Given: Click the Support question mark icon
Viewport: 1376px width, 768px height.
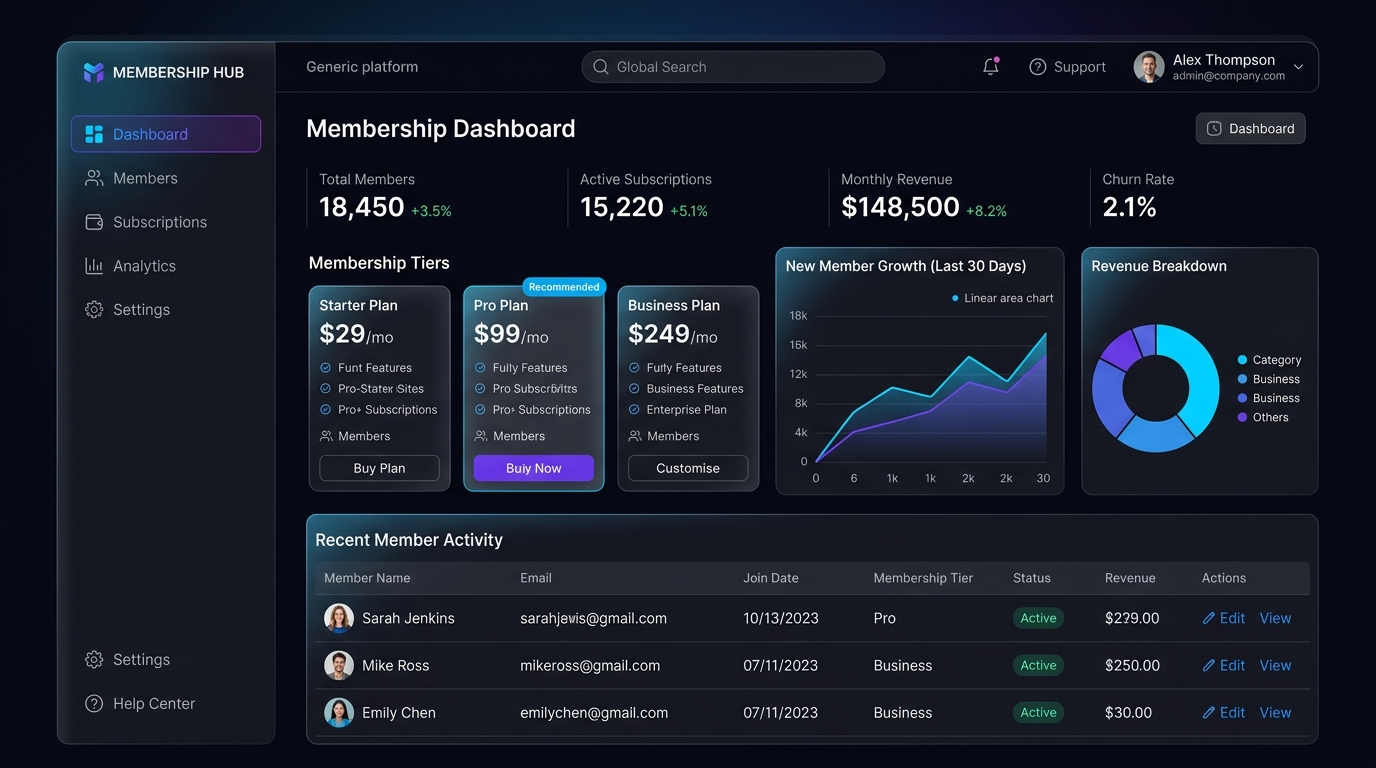Looking at the screenshot, I should [x=1038, y=67].
